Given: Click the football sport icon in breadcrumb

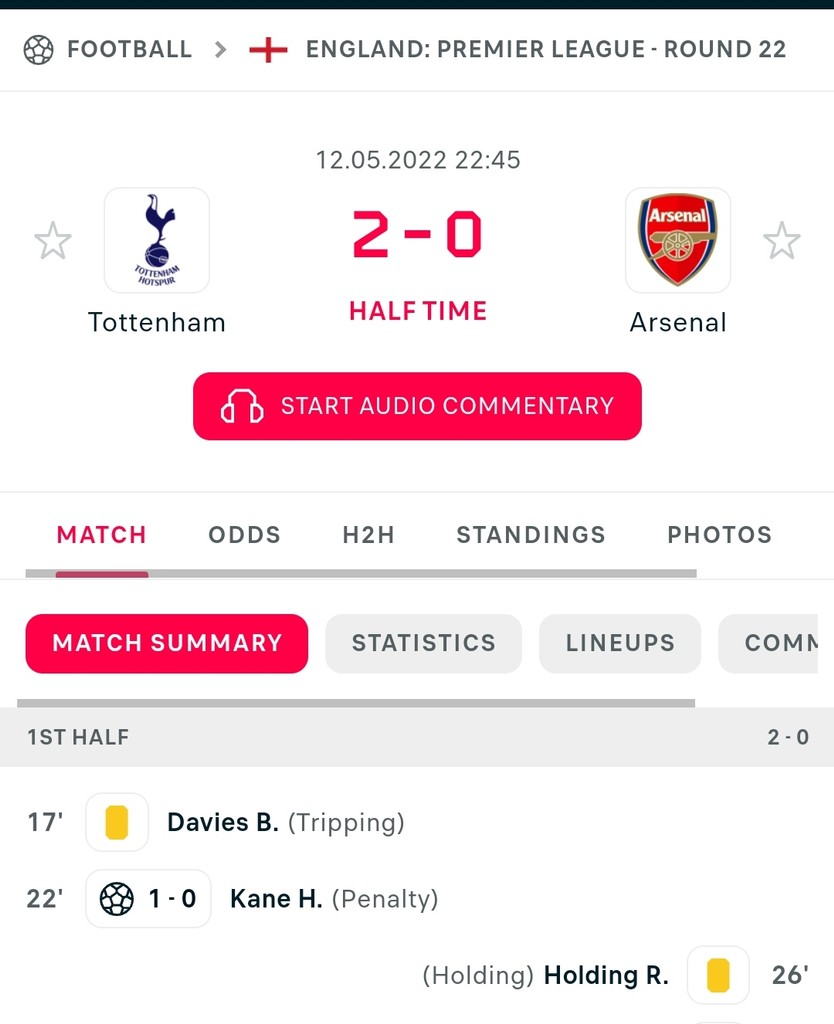Looking at the screenshot, I should pos(38,49).
